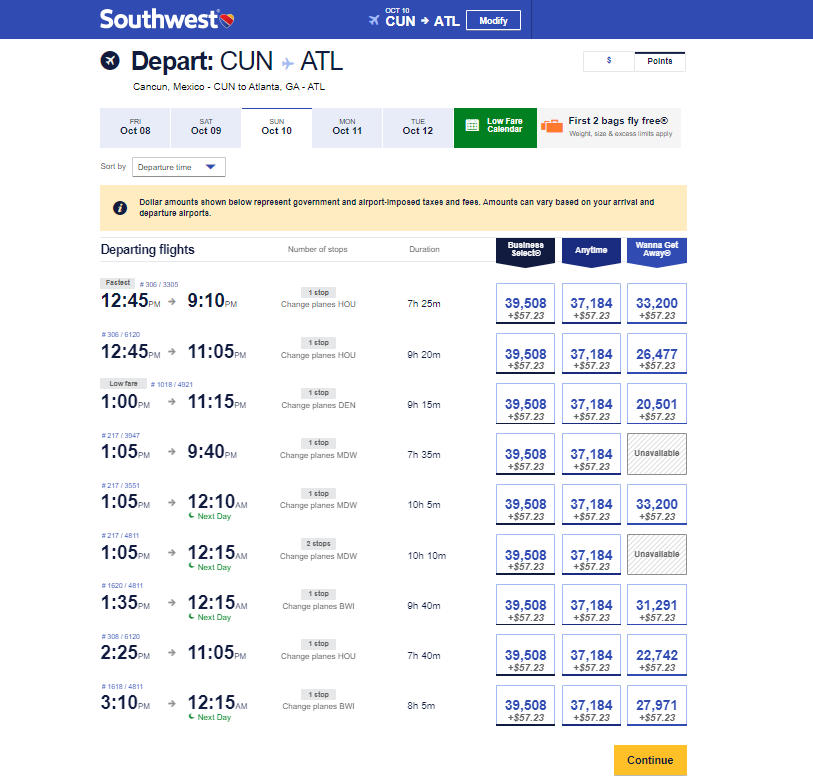813x779 pixels.
Task: Click the suitcase icon on the bags fly free banner
Action: click(549, 127)
